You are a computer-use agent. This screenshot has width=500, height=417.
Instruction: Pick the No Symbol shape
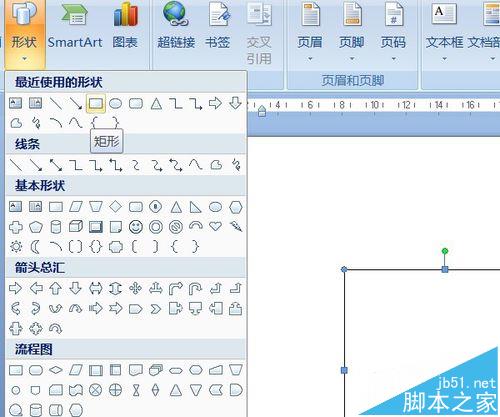click(x=176, y=227)
